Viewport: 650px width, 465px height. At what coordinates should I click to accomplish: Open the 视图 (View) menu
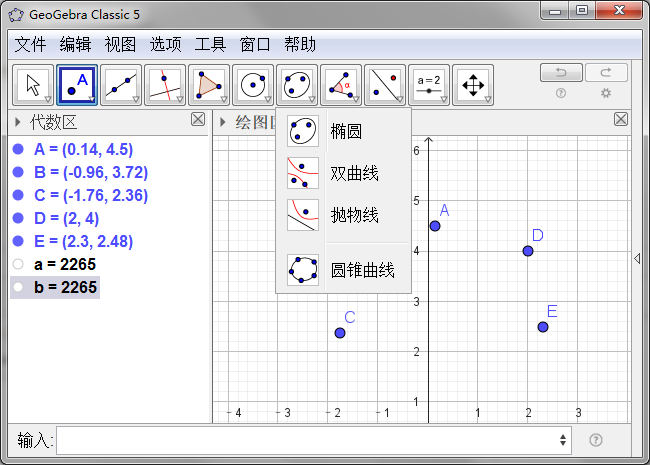tap(120, 44)
